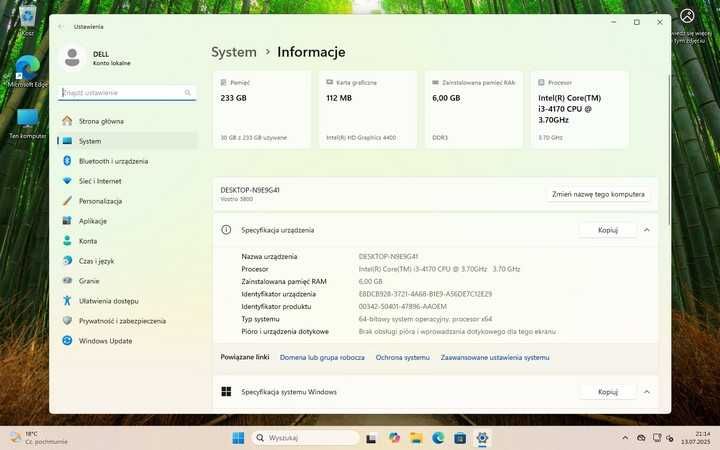The height and width of the screenshot is (450, 720).
Task: Collapse the Specyfikacja systemu Windows section
Action: pos(647,392)
